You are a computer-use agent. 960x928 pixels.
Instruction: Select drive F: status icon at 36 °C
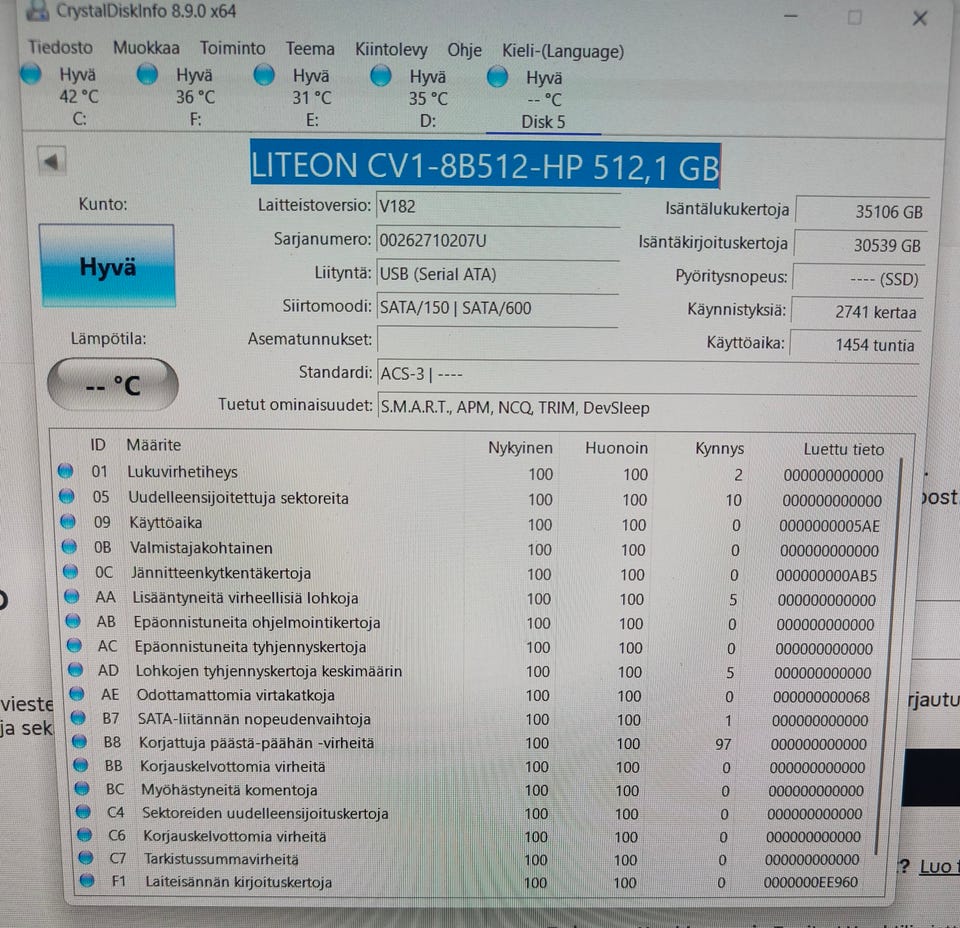tap(148, 75)
